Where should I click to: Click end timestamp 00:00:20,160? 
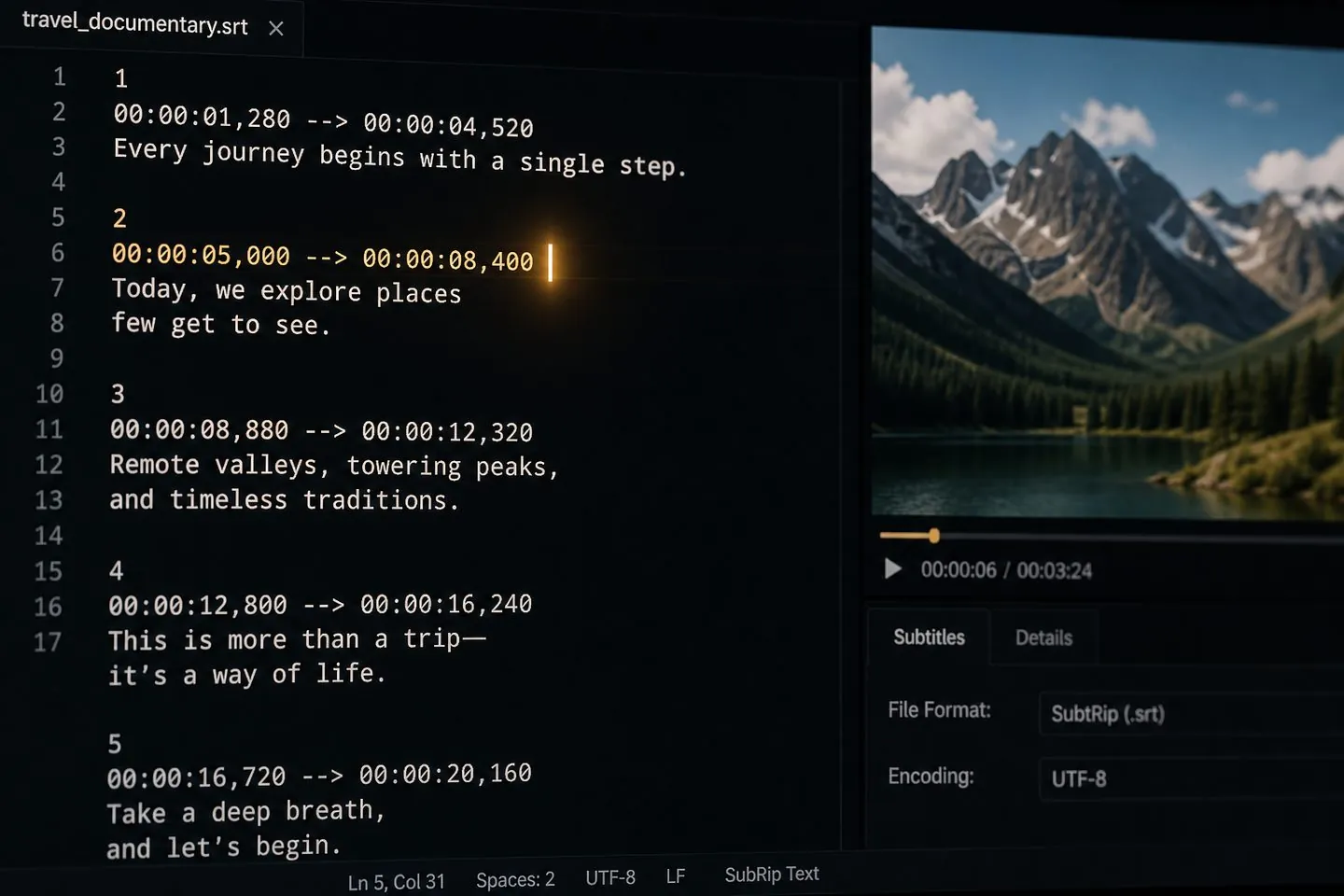point(445,774)
